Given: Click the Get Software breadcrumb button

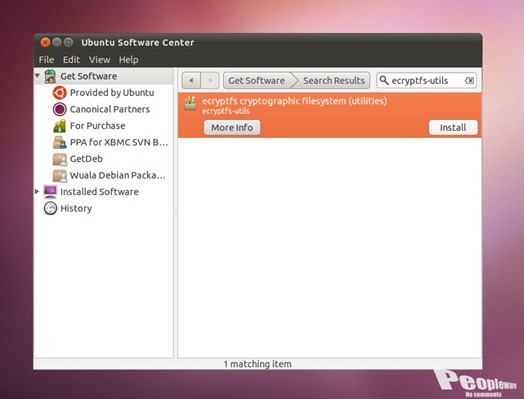Looking at the screenshot, I should tap(257, 81).
